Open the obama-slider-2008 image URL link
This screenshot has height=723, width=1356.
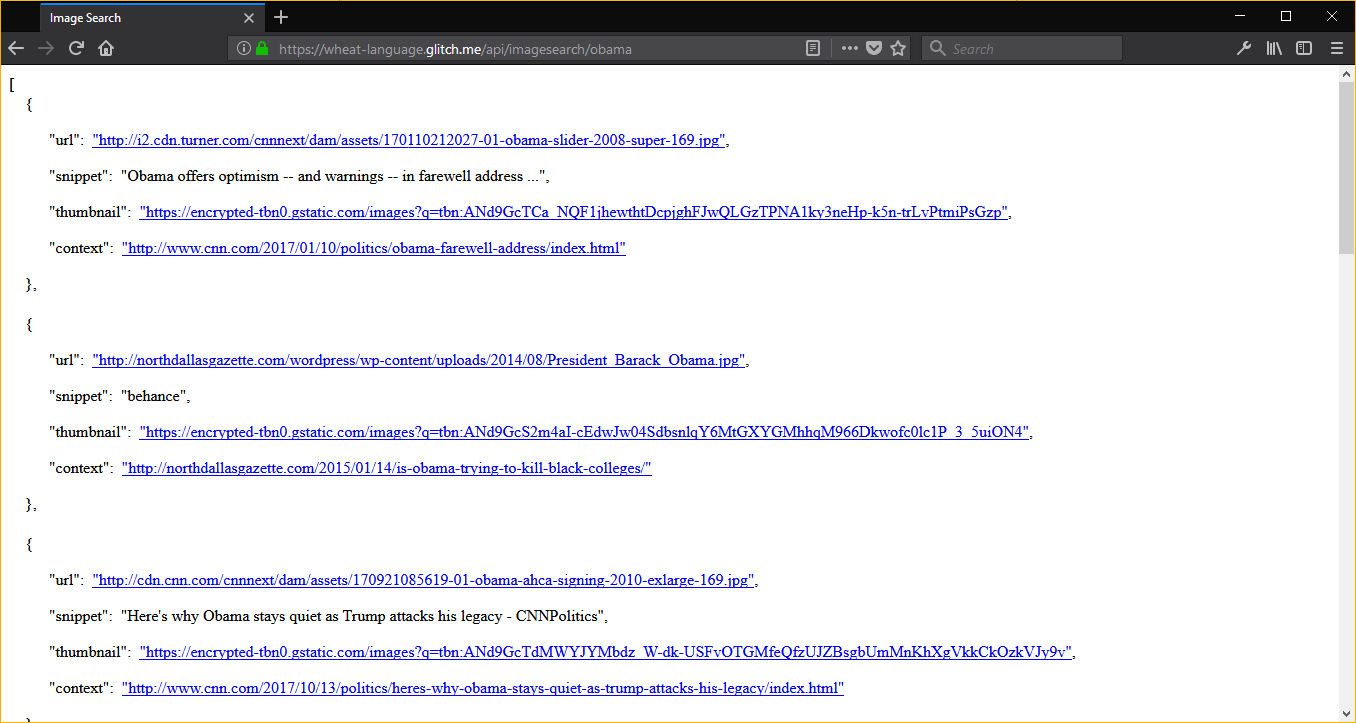point(409,140)
